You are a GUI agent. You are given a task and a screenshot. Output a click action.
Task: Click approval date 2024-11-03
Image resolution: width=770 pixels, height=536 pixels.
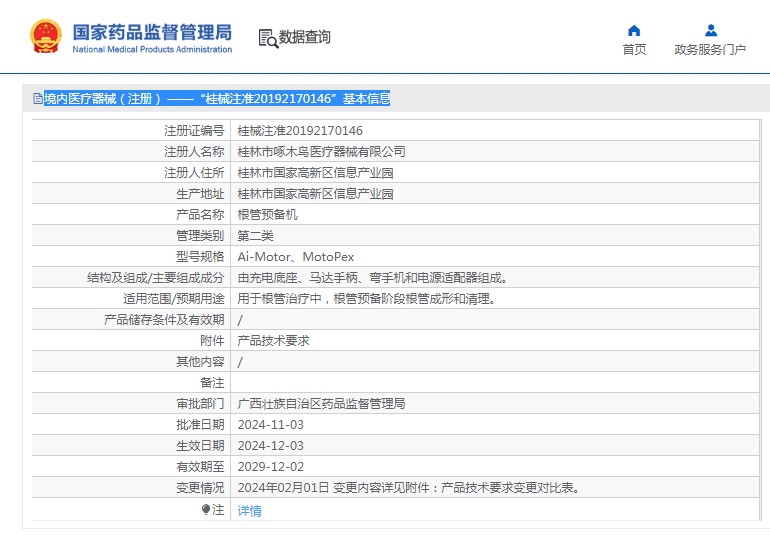pos(271,425)
